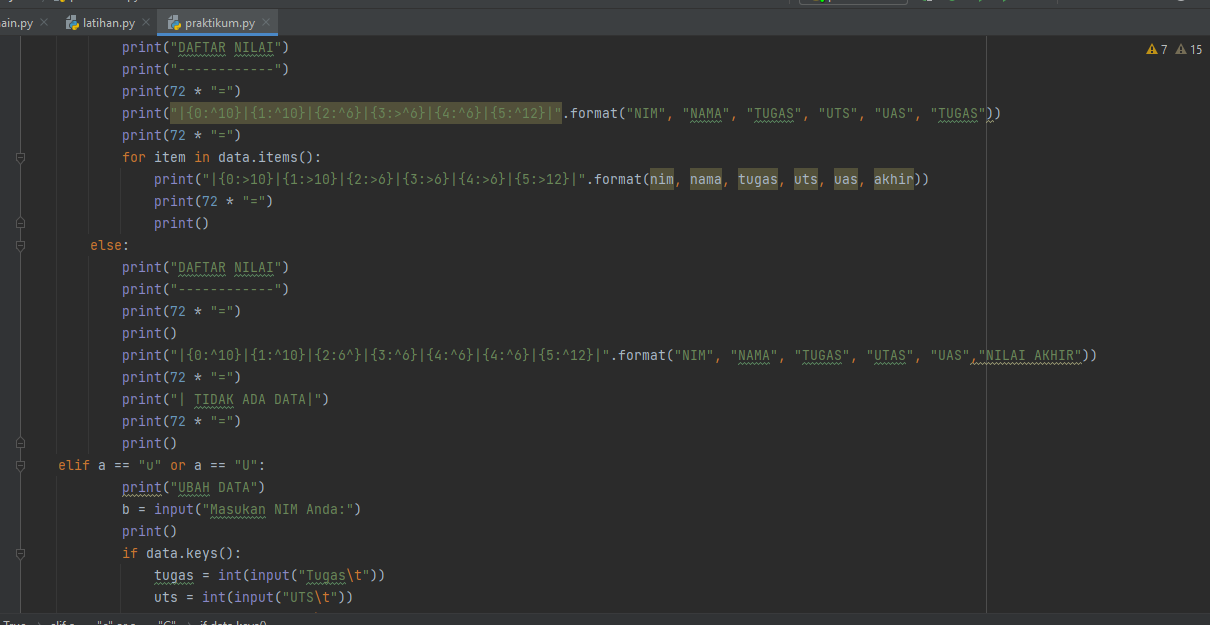Click the "NIM" string in the first format call
This screenshot has height=625, width=1210.
[646, 113]
